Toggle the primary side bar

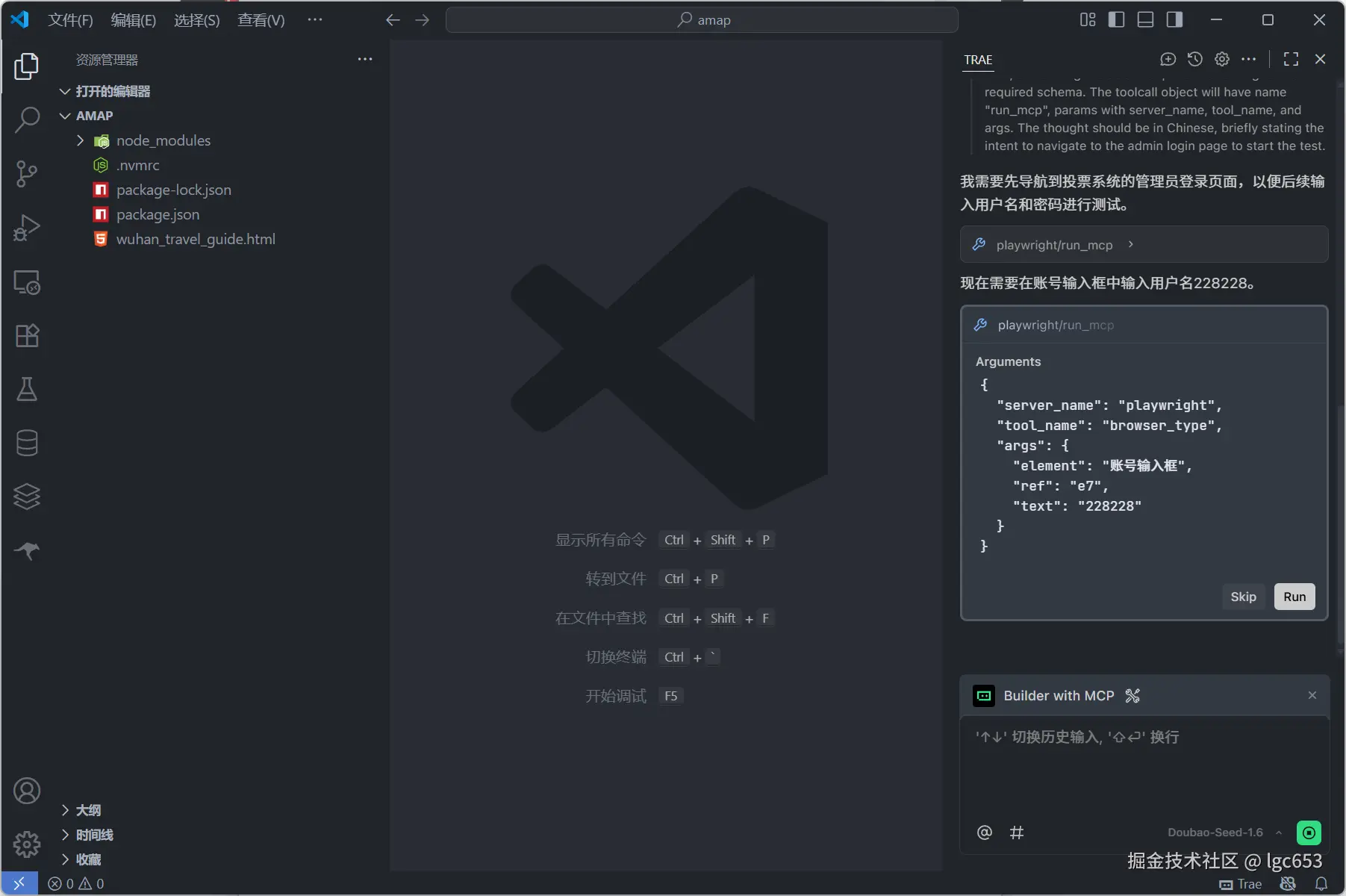coord(1116,19)
